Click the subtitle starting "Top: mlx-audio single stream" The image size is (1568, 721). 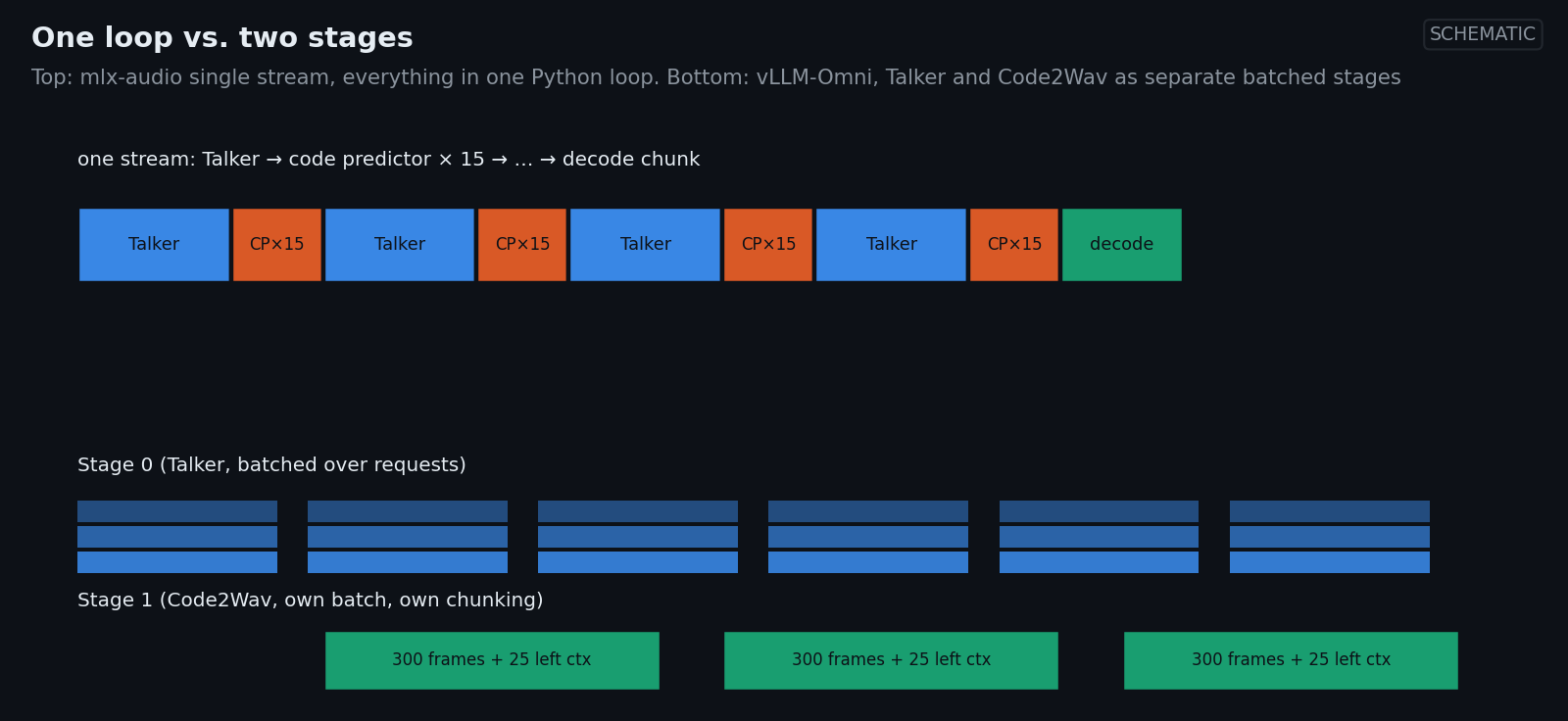pyautogui.click(x=716, y=77)
